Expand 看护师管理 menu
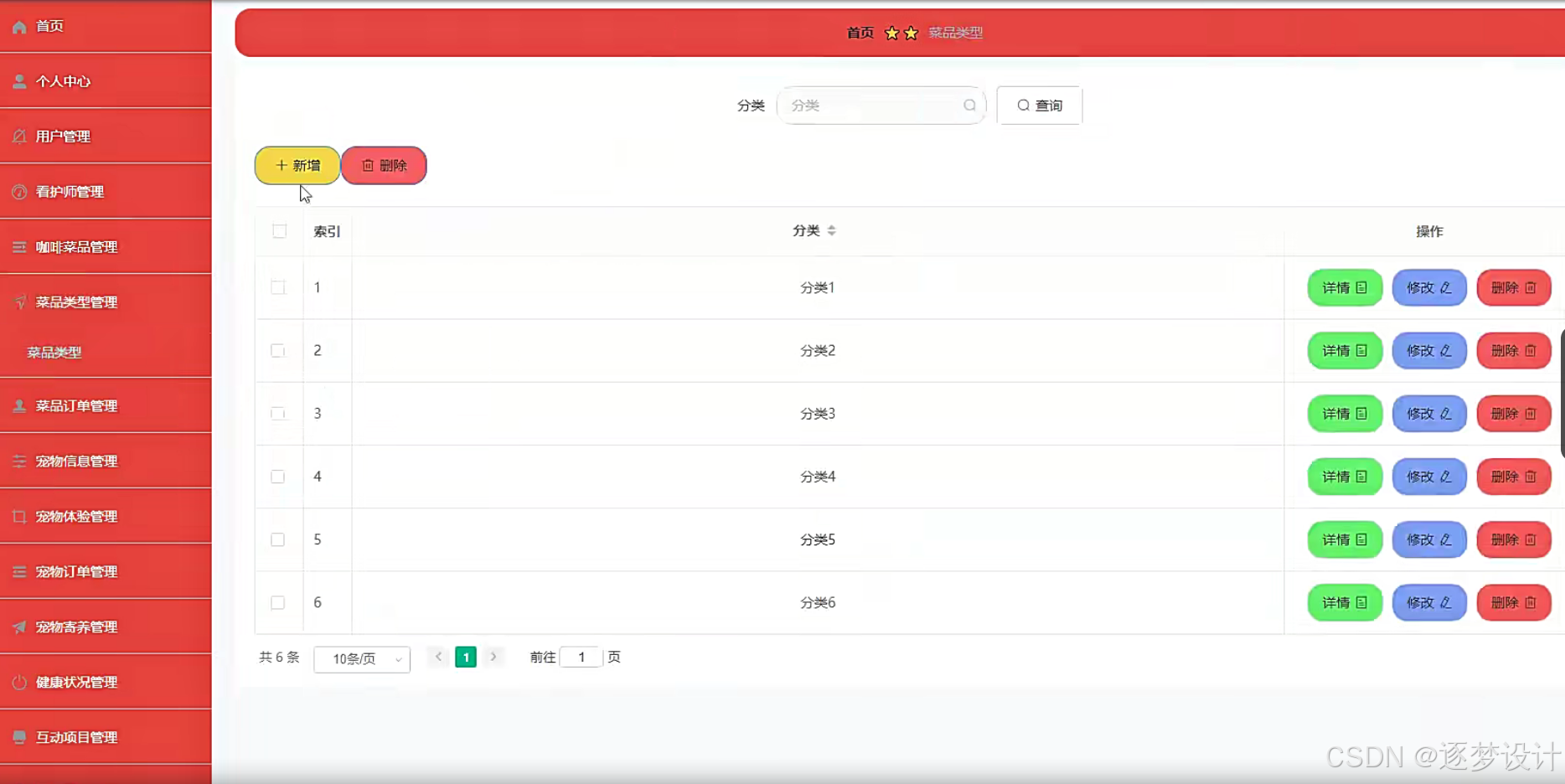Screen dimensions: 1565x784 coord(106,192)
